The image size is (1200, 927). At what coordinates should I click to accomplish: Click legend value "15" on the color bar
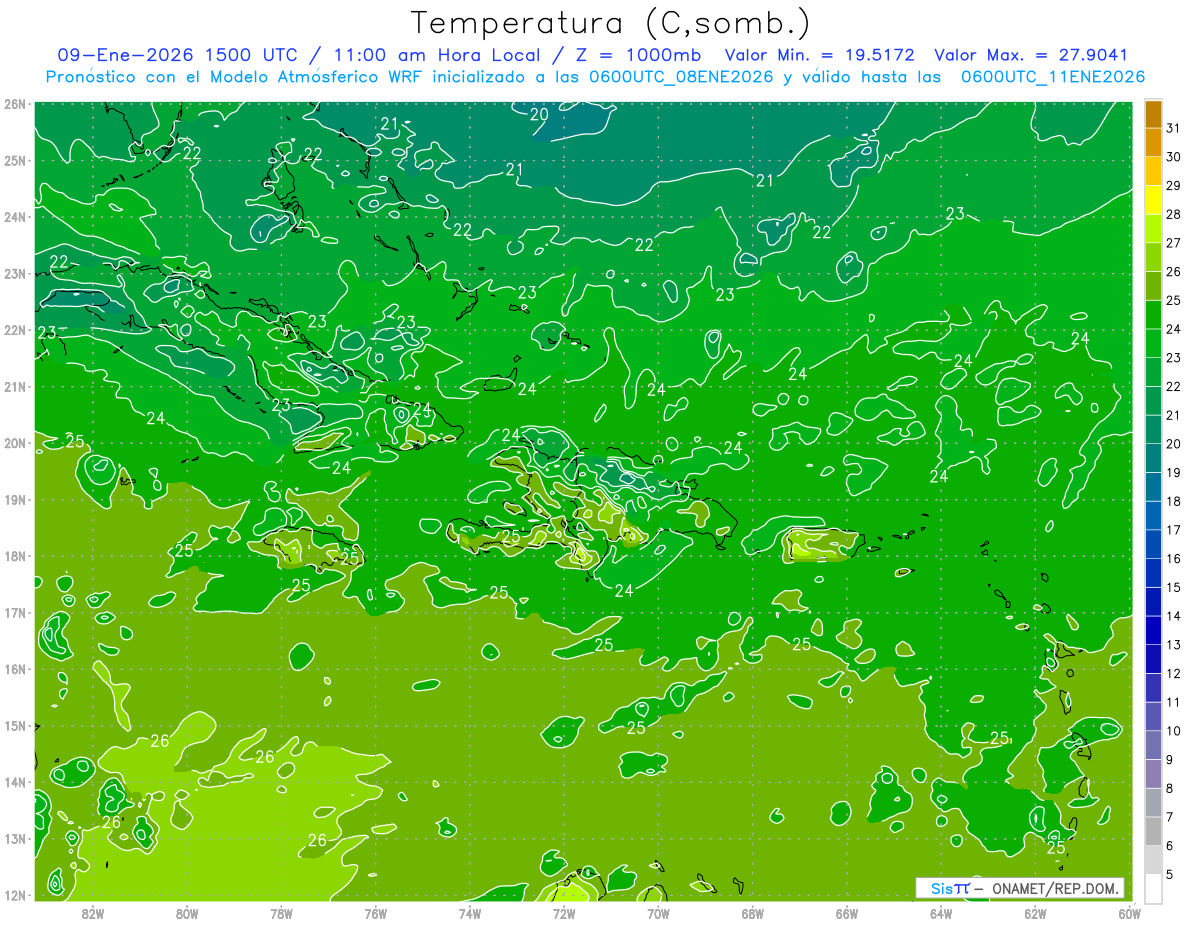click(x=1174, y=587)
